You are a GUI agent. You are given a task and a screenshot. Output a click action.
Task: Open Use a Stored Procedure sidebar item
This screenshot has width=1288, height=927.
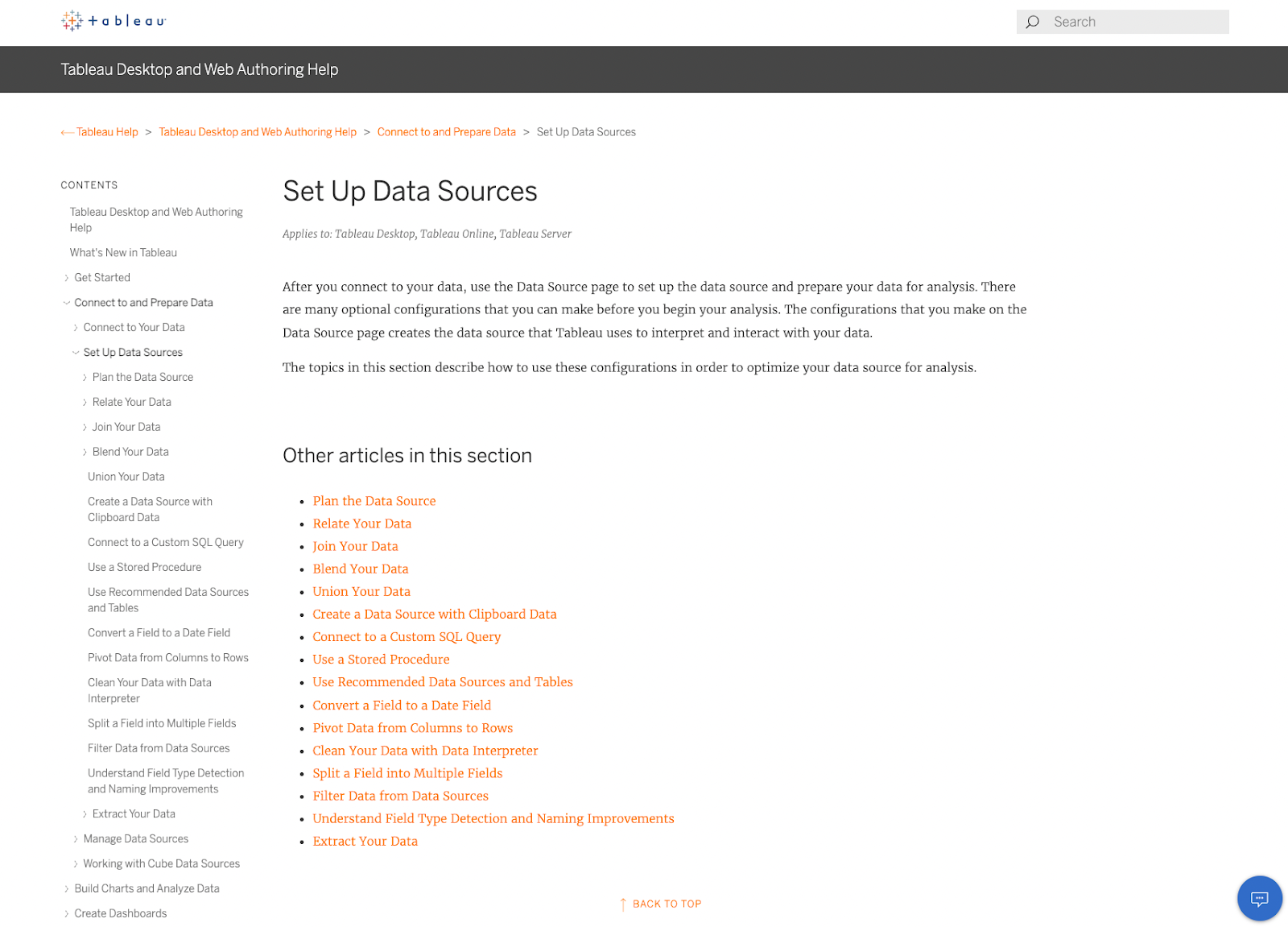(145, 567)
